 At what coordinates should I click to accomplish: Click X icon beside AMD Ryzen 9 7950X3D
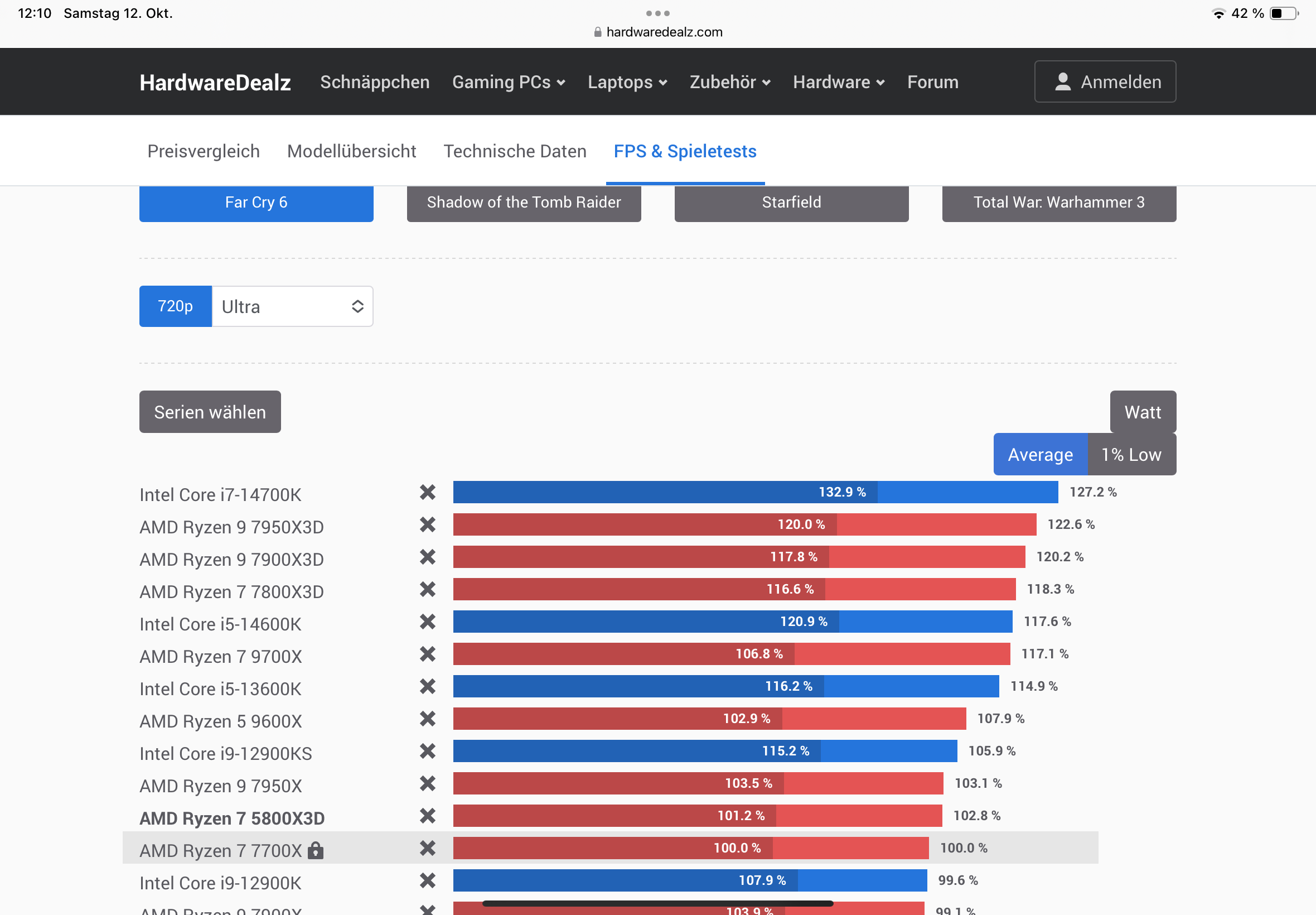427,524
